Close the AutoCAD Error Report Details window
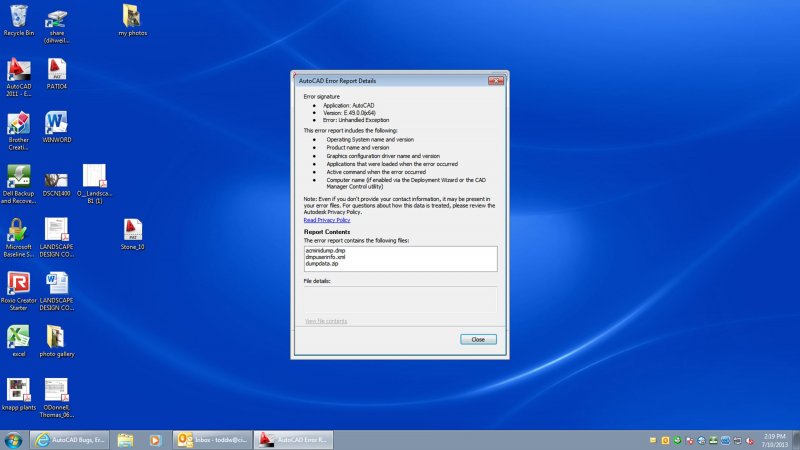Screen dimensions: 800x450 pos(496,81)
